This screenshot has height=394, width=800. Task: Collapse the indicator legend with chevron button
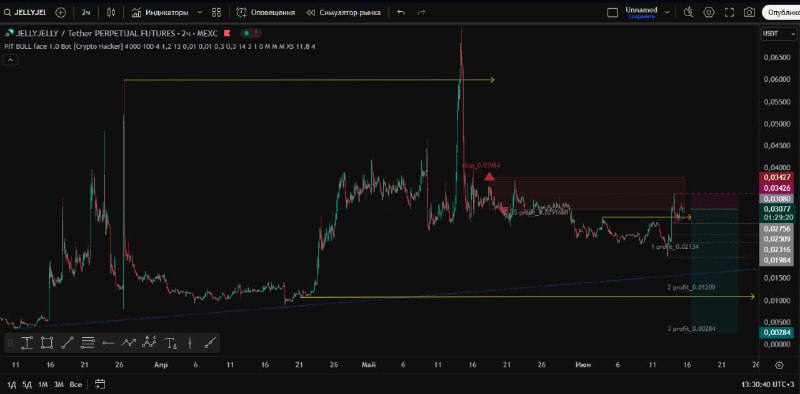click(x=10, y=60)
